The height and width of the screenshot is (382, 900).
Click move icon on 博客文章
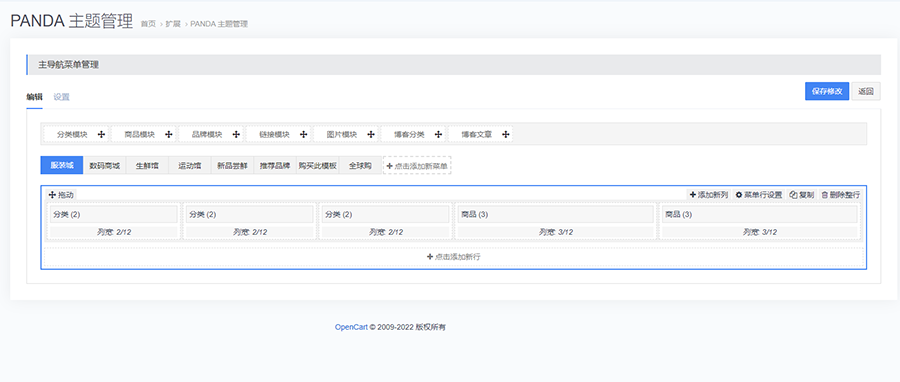tap(506, 134)
